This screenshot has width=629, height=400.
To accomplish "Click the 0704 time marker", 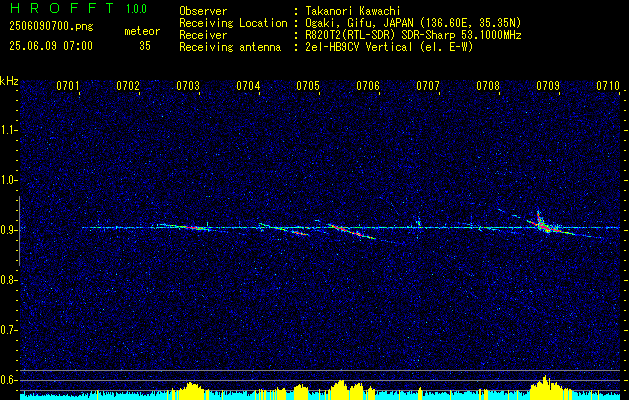I will coord(248,86).
